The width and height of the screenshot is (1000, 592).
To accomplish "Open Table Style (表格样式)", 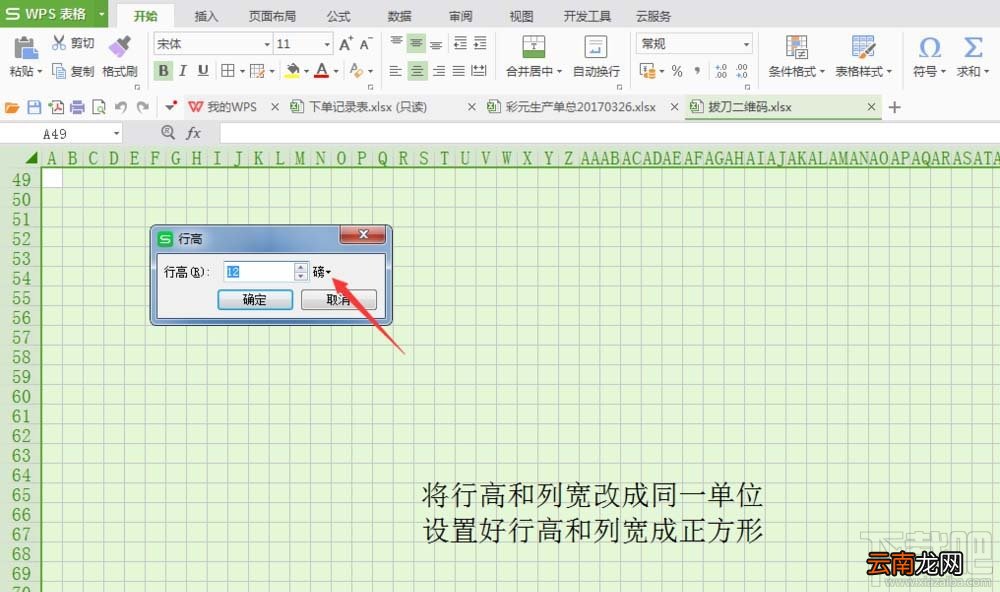I will [863, 47].
